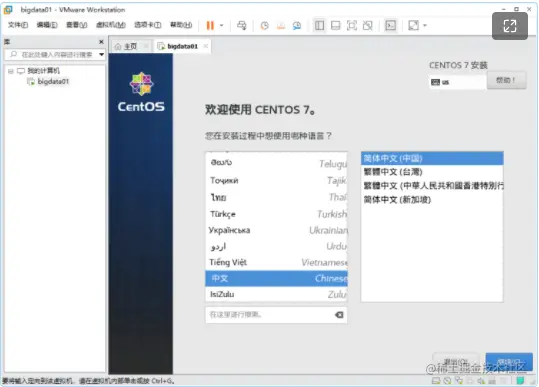Click the 帮助 help button

pyautogui.click(x=506, y=81)
